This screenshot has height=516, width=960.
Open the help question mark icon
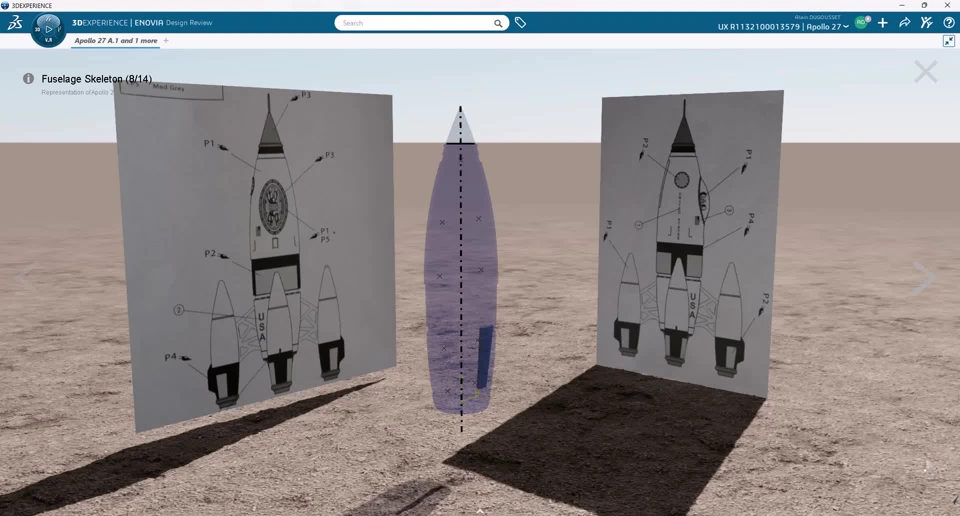[949, 23]
